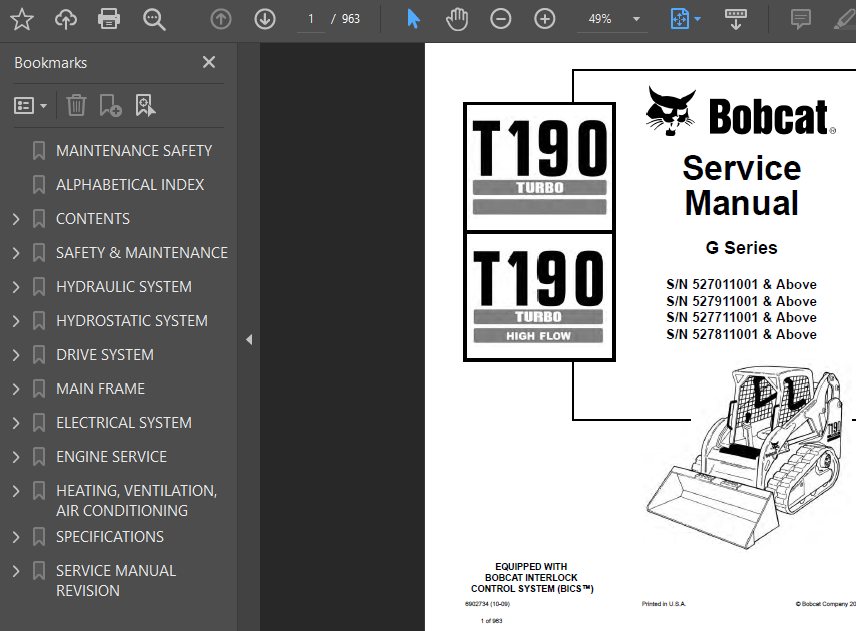
Task: Click the page number input field
Action: pos(311,19)
